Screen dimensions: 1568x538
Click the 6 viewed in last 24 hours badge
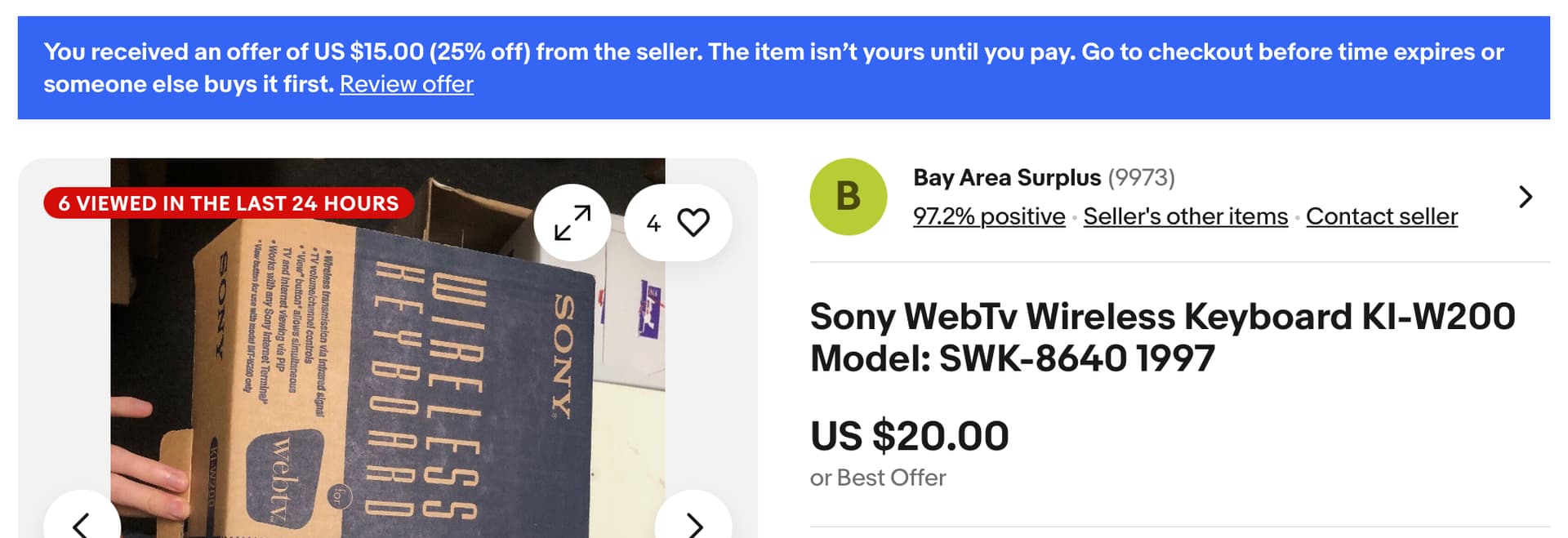pos(228,203)
